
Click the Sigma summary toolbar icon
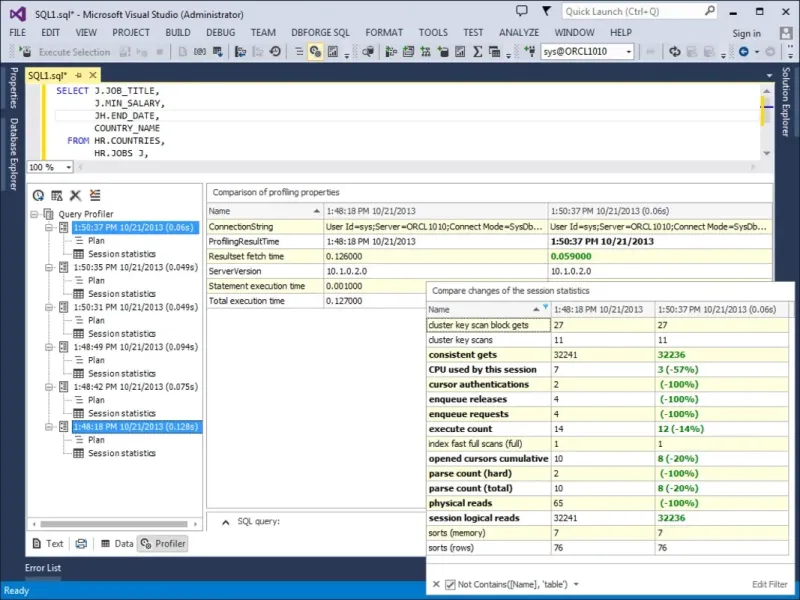pos(477,52)
